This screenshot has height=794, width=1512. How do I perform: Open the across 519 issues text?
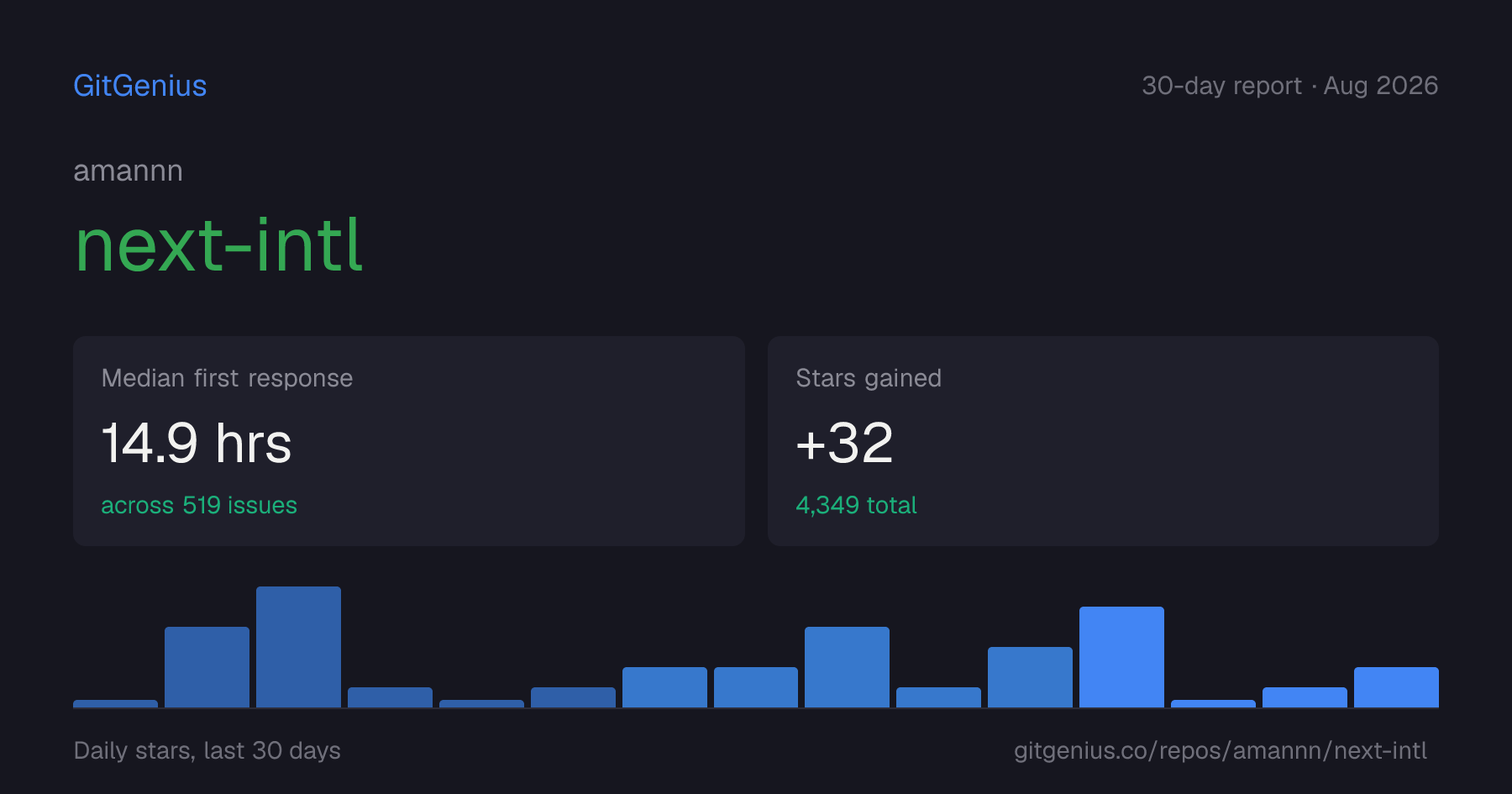click(199, 505)
